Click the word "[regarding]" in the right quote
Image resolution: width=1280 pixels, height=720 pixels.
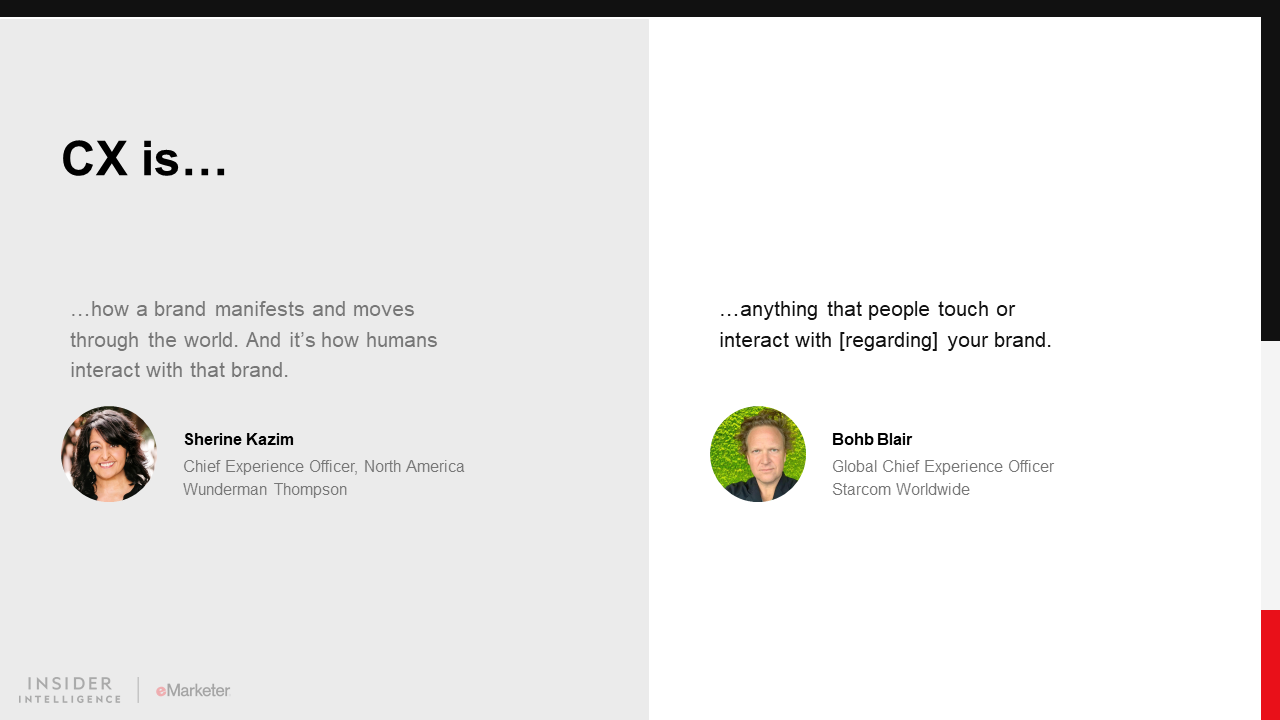tap(888, 341)
